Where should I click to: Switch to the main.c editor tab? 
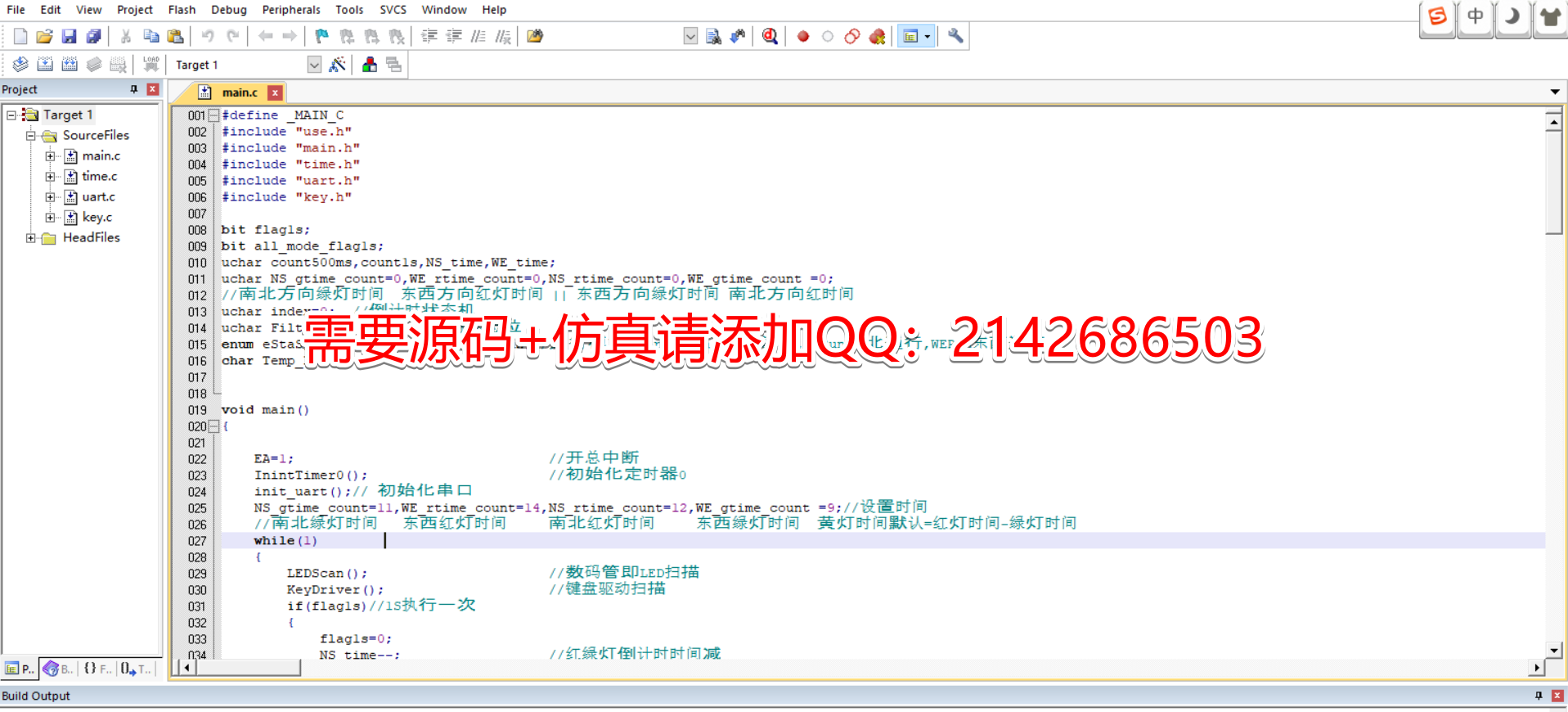(x=240, y=92)
